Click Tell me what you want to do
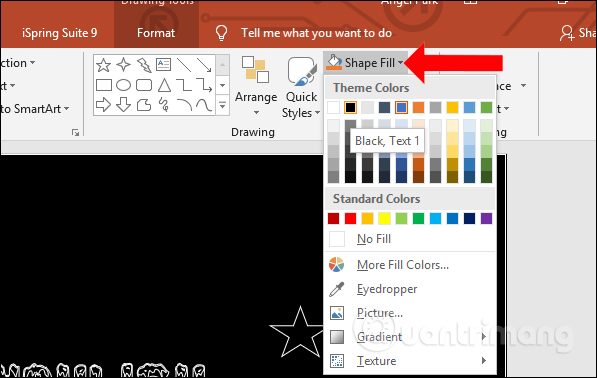Image resolution: width=597 pixels, height=378 pixels. pyautogui.click(x=316, y=33)
